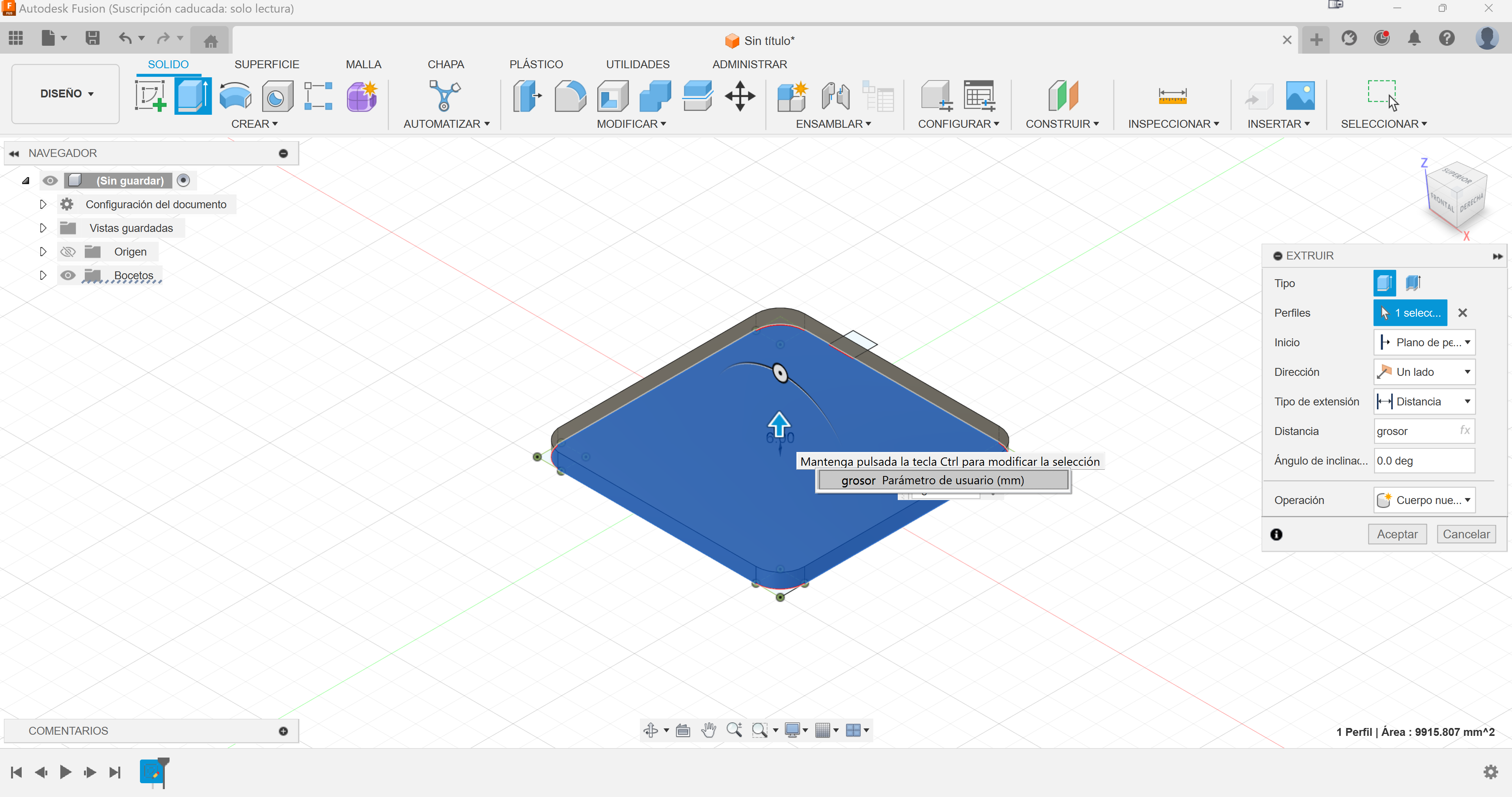Image resolution: width=1512 pixels, height=797 pixels.
Task: Click the Save icon
Action: pos(92,38)
